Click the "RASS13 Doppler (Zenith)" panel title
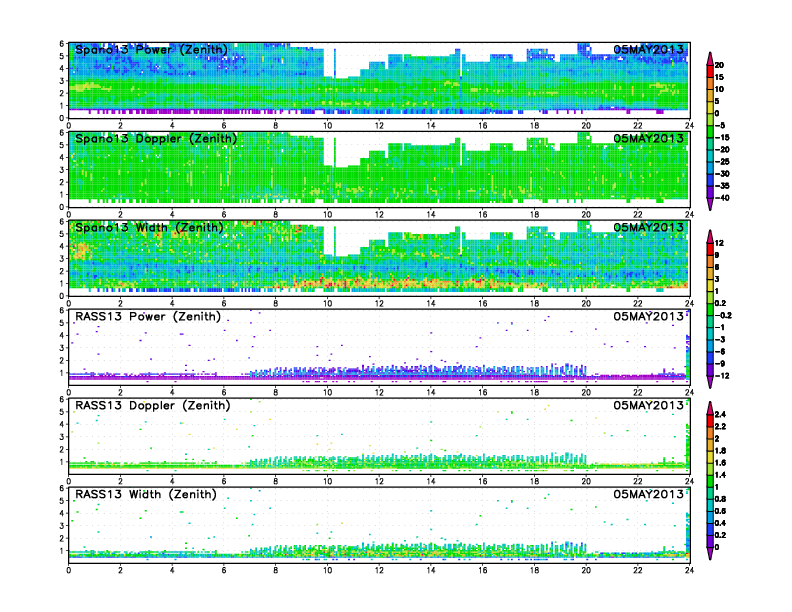The image size is (792, 612). [x=153, y=405]
